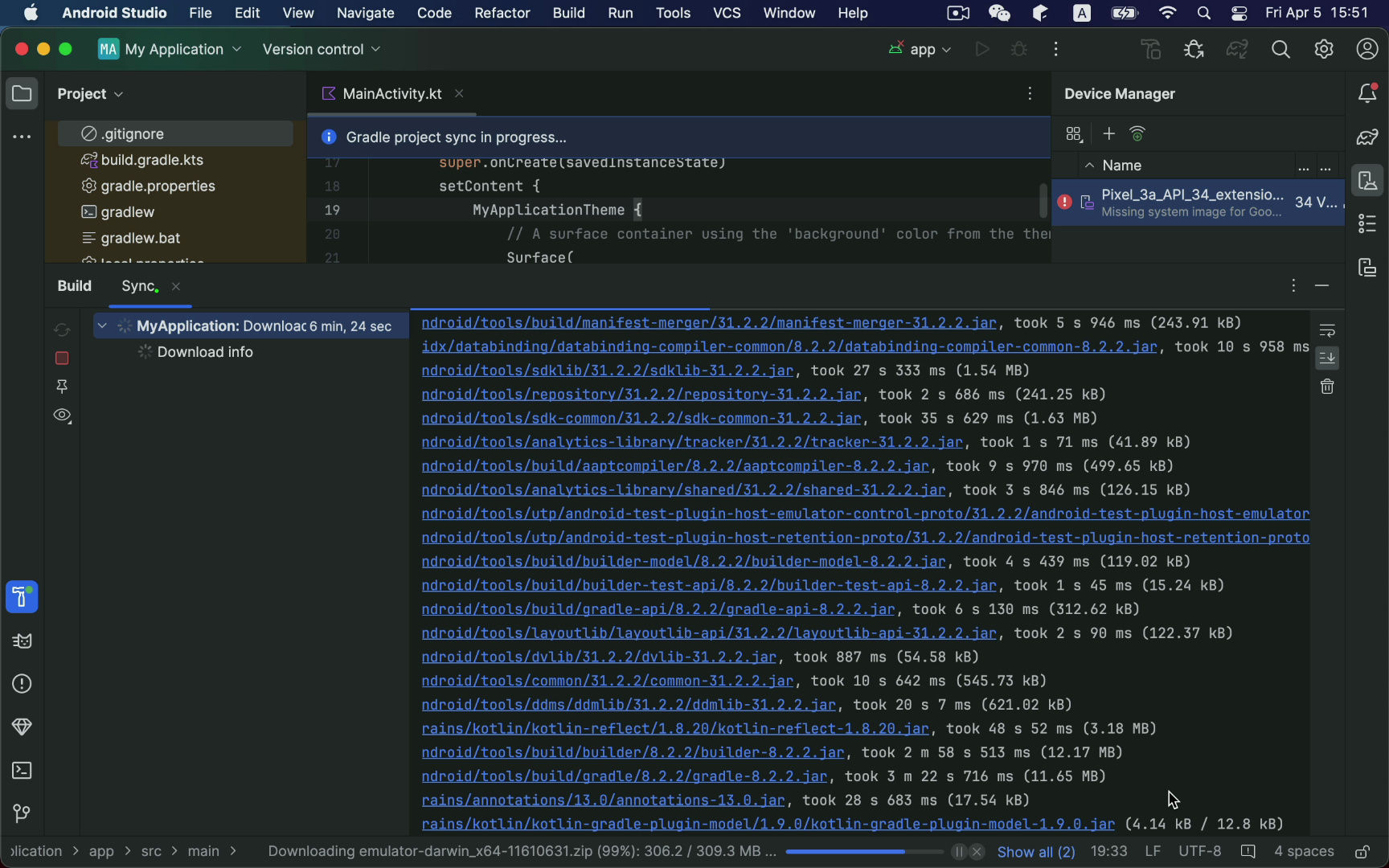Image resolution: width=1389 pixels, height=868 pixels.
Task: Open macOS Control Center icon in menu bar
Action: pyautogui.click(x=1239, y=13)
